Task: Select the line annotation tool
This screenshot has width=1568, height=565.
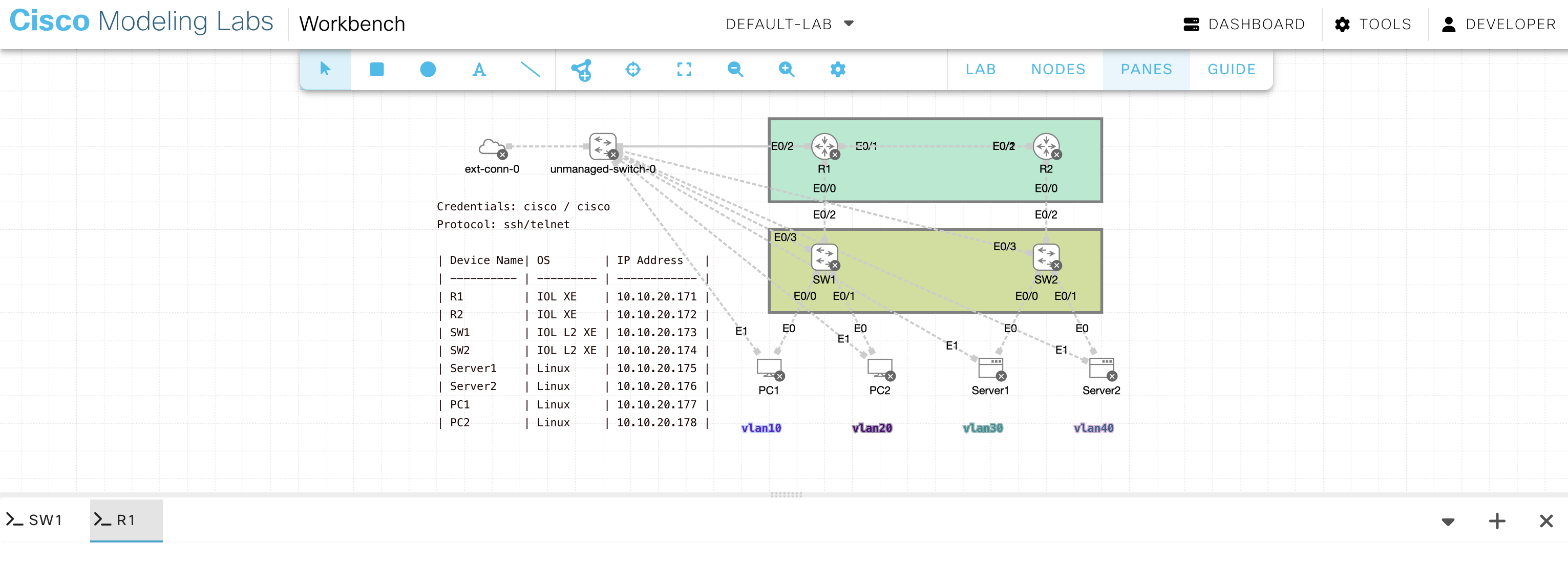Action: coord(530,69)
